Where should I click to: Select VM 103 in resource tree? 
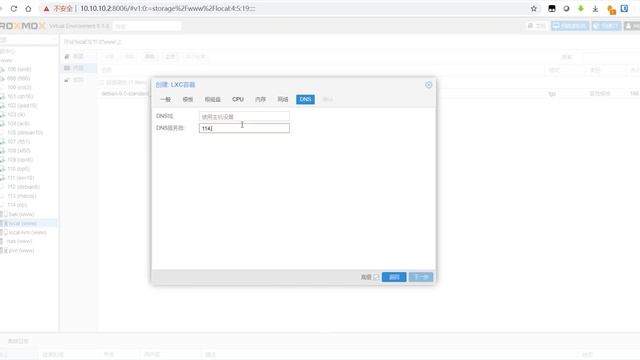point(16,114)
